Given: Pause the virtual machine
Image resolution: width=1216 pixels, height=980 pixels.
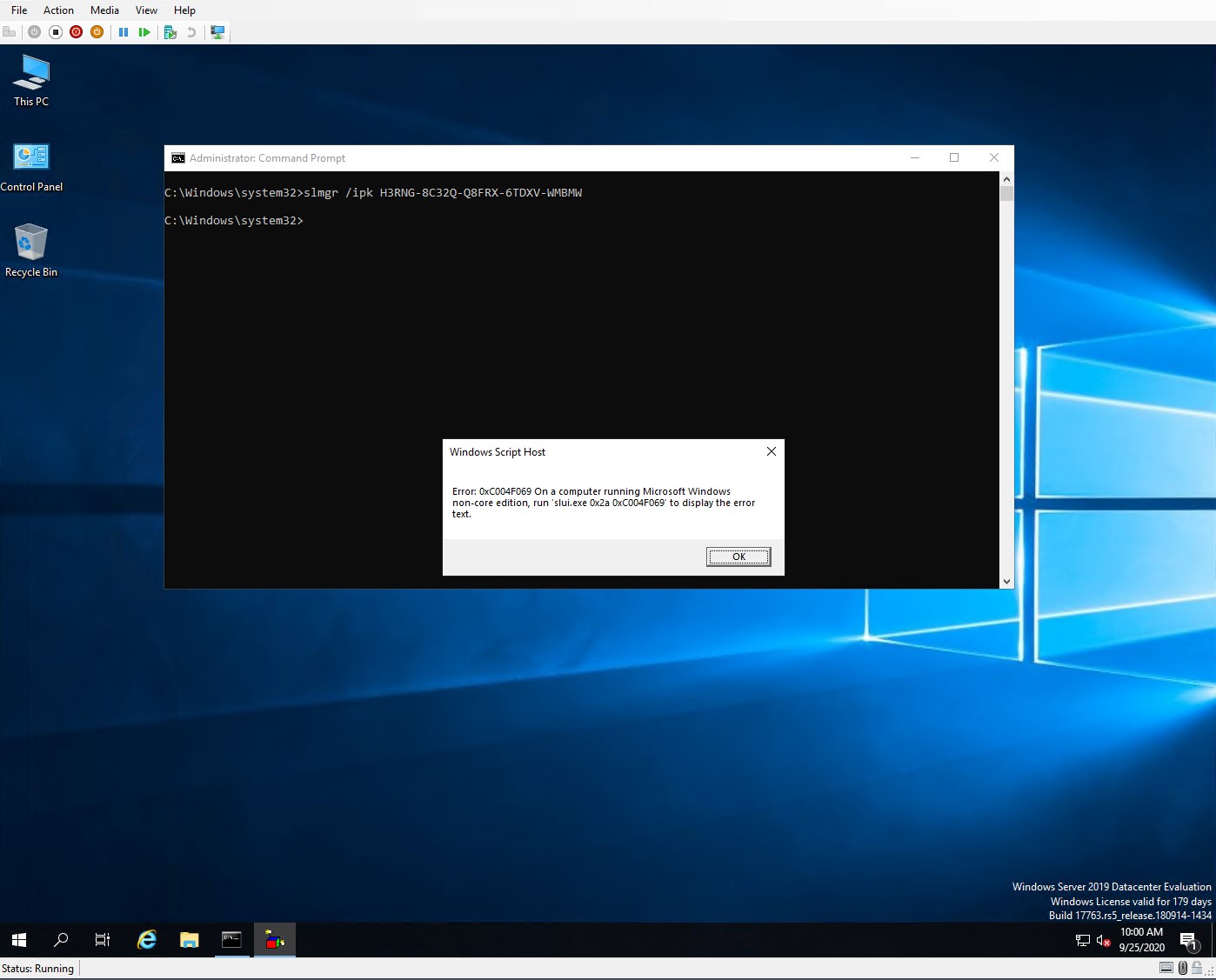Looking at the screenshot, I should (124, 32).
